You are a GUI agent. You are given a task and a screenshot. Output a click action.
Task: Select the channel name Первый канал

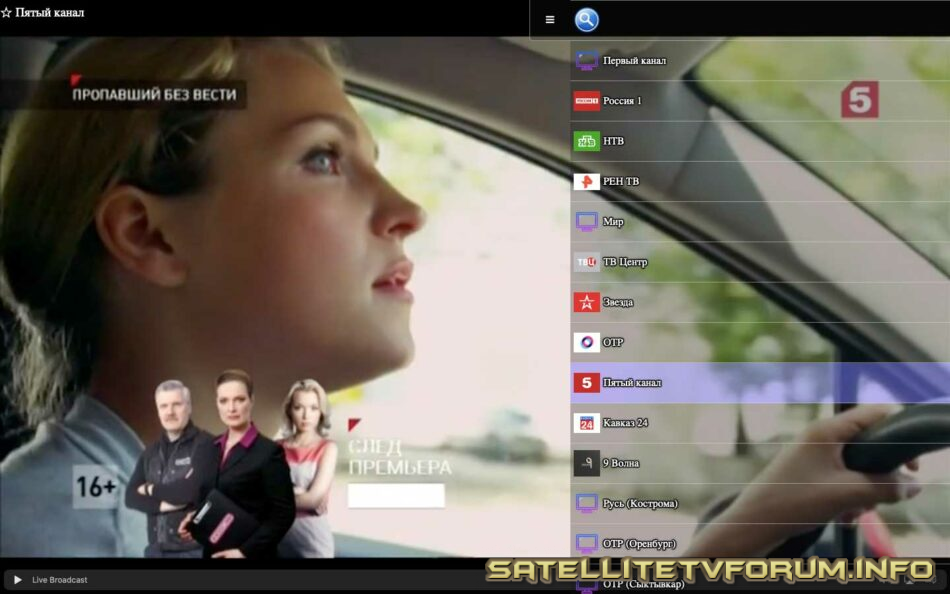pos(634,61)
